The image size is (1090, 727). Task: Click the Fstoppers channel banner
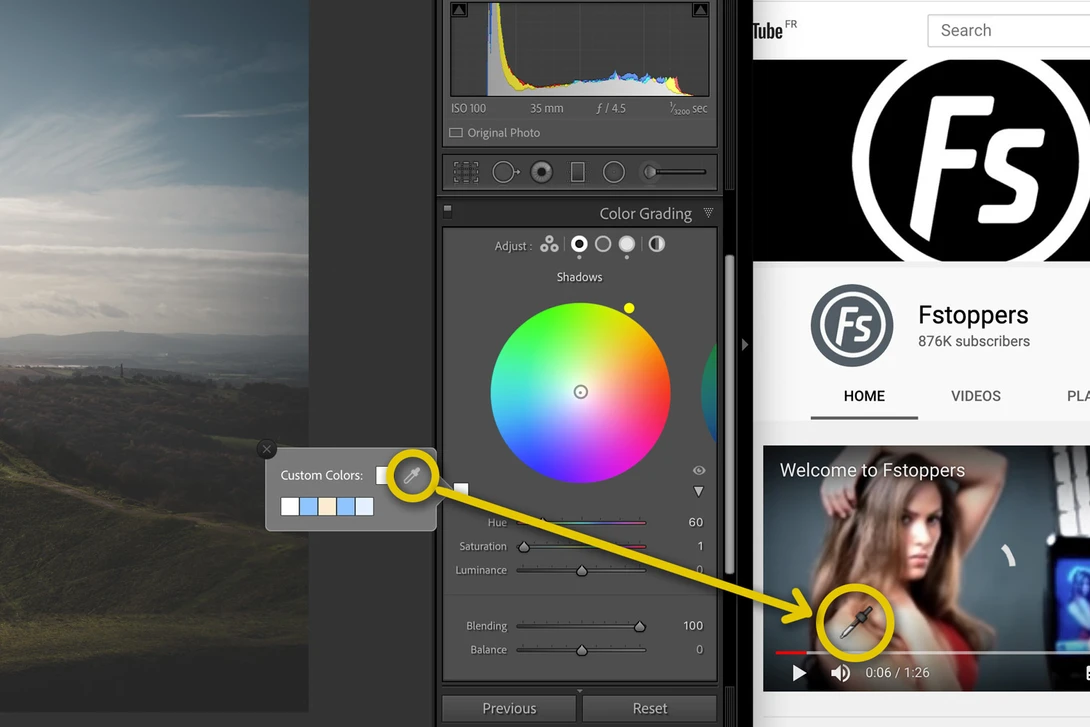(921, 161)
